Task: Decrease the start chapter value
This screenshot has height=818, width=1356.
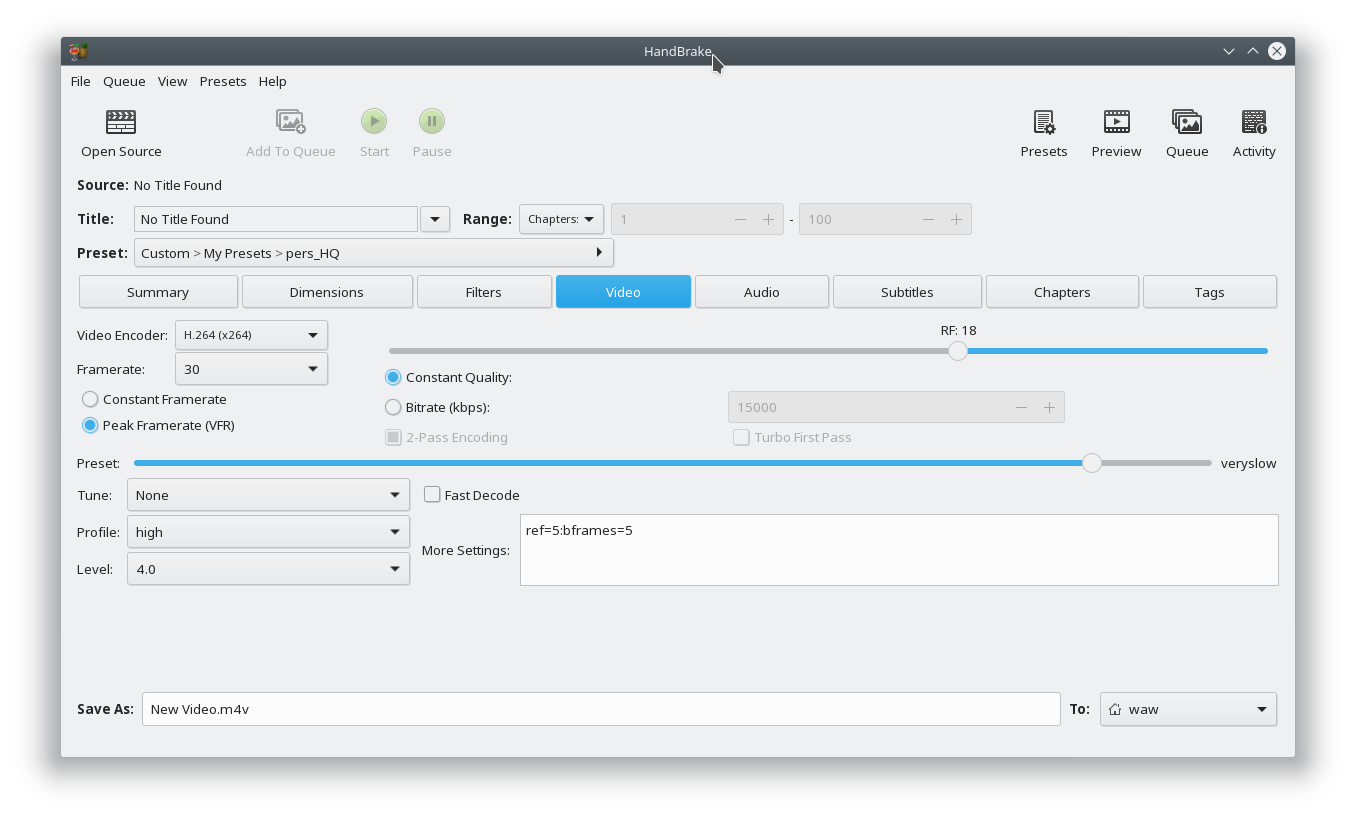Action: tap(740, 219)
